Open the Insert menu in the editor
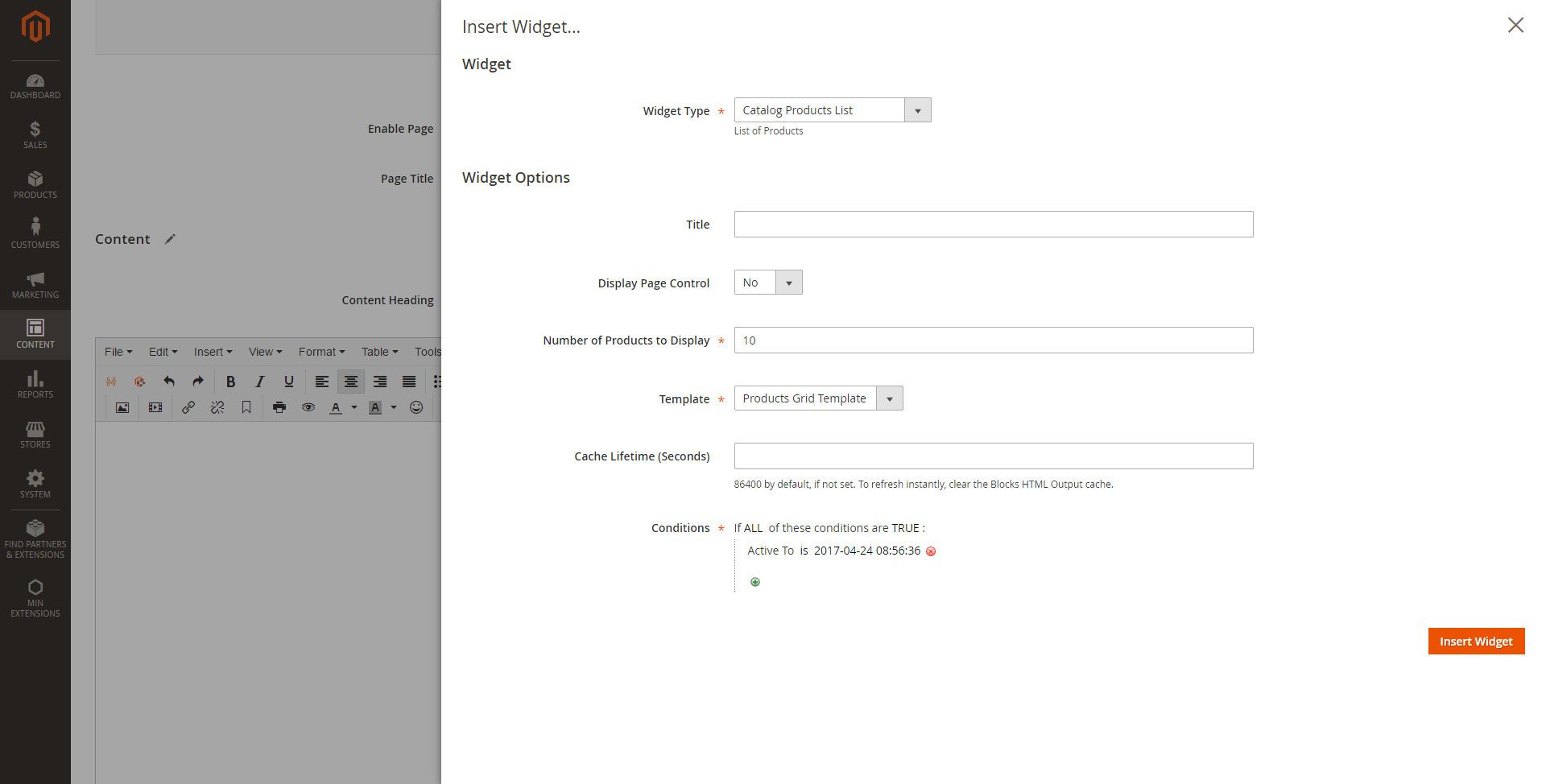The width and height of the screenshot is (1546, 784). point(213,352)
